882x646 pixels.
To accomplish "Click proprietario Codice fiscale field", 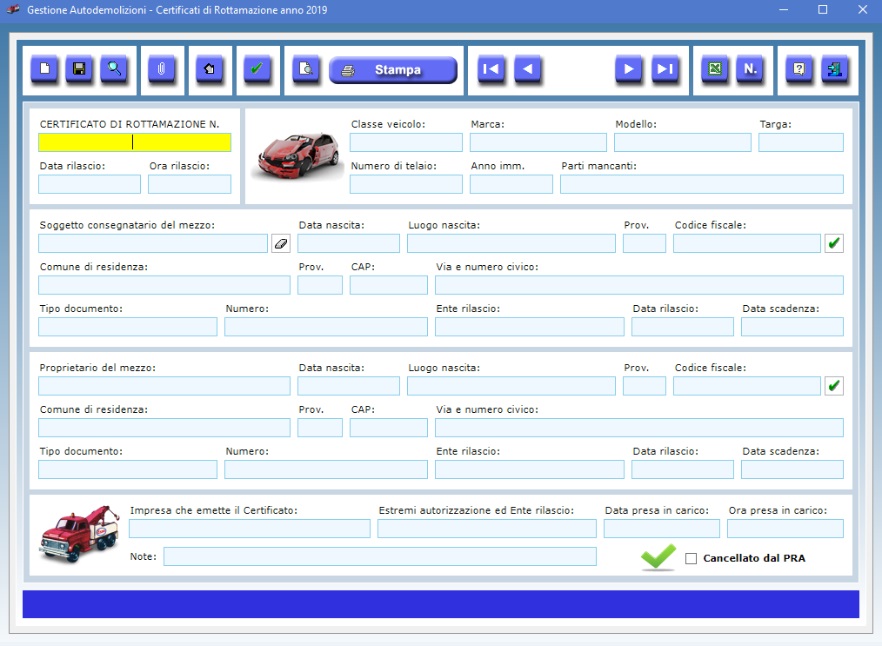I will 747,385.
